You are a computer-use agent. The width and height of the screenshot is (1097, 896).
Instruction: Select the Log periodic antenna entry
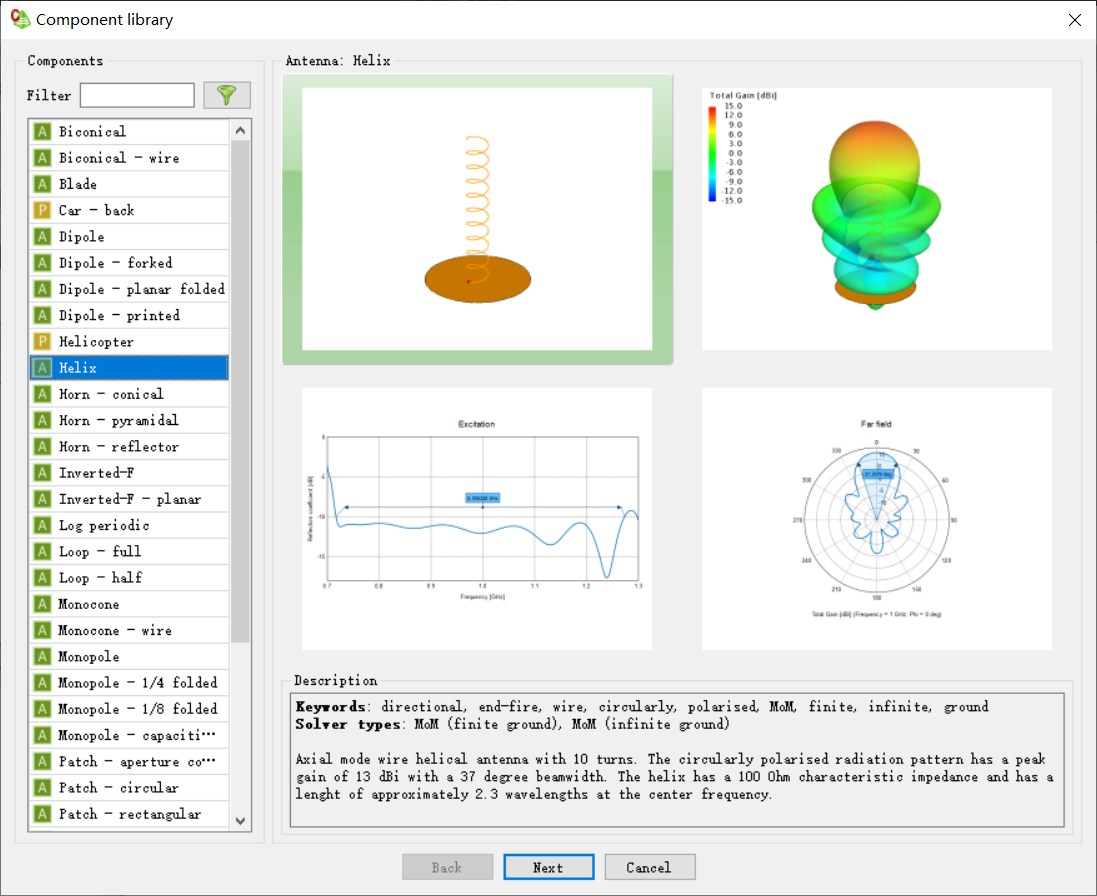[129, 525]
